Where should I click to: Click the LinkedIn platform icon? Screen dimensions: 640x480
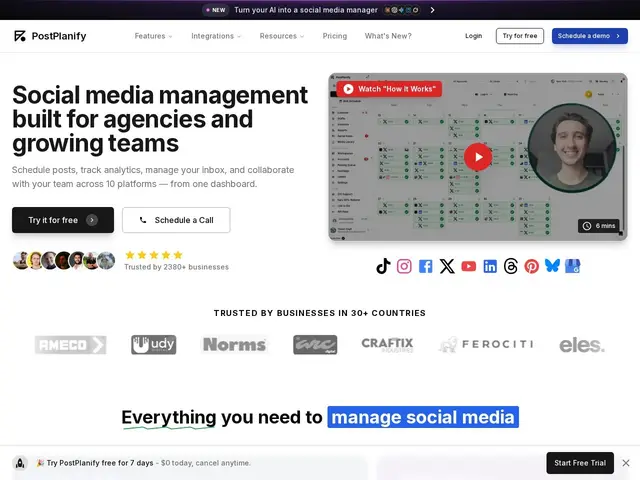click(x=490, y=266)
